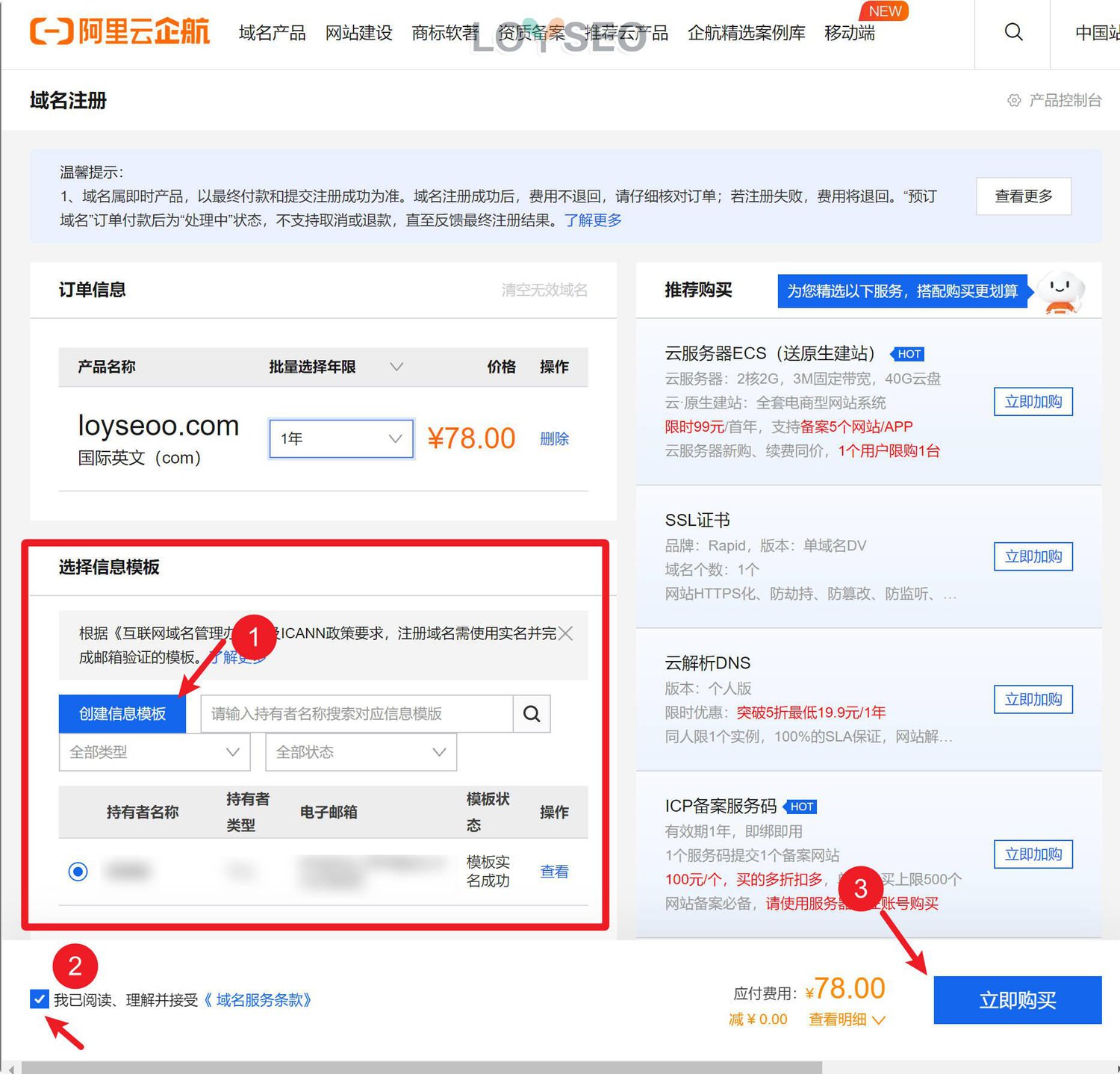This screenshot has width=1120, height=1074.
Task: Open the 1年 registration period dropdown
Action: pyautogui.click(x=341, y=438)
